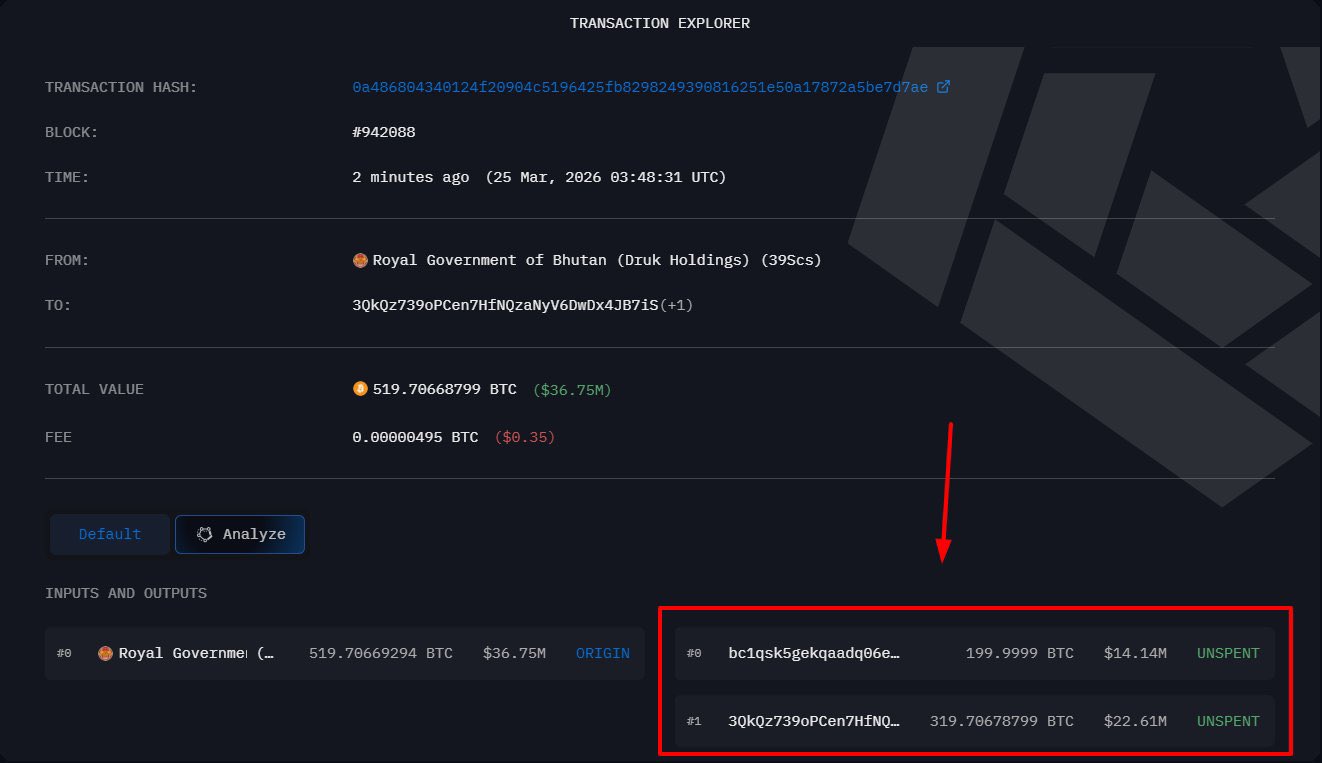Switch to the Default tab
Viewport: 1322px width, 763px height.
[110, 534]
